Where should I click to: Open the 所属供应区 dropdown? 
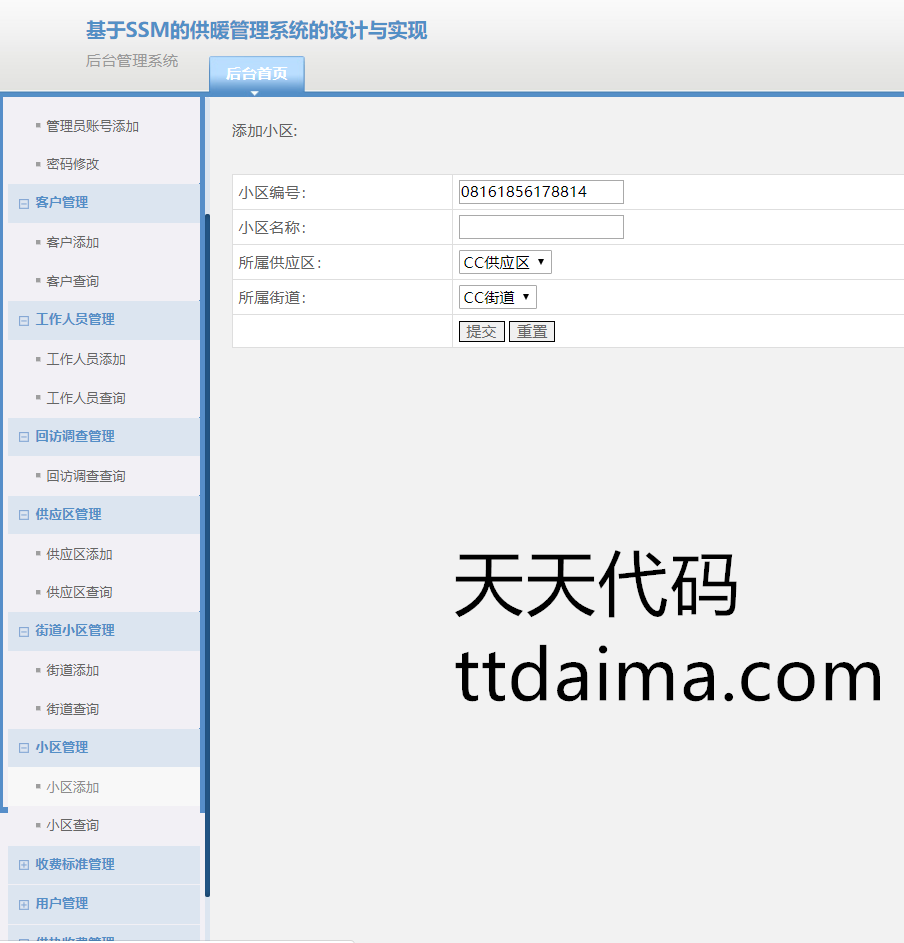[x=505, y=262]
